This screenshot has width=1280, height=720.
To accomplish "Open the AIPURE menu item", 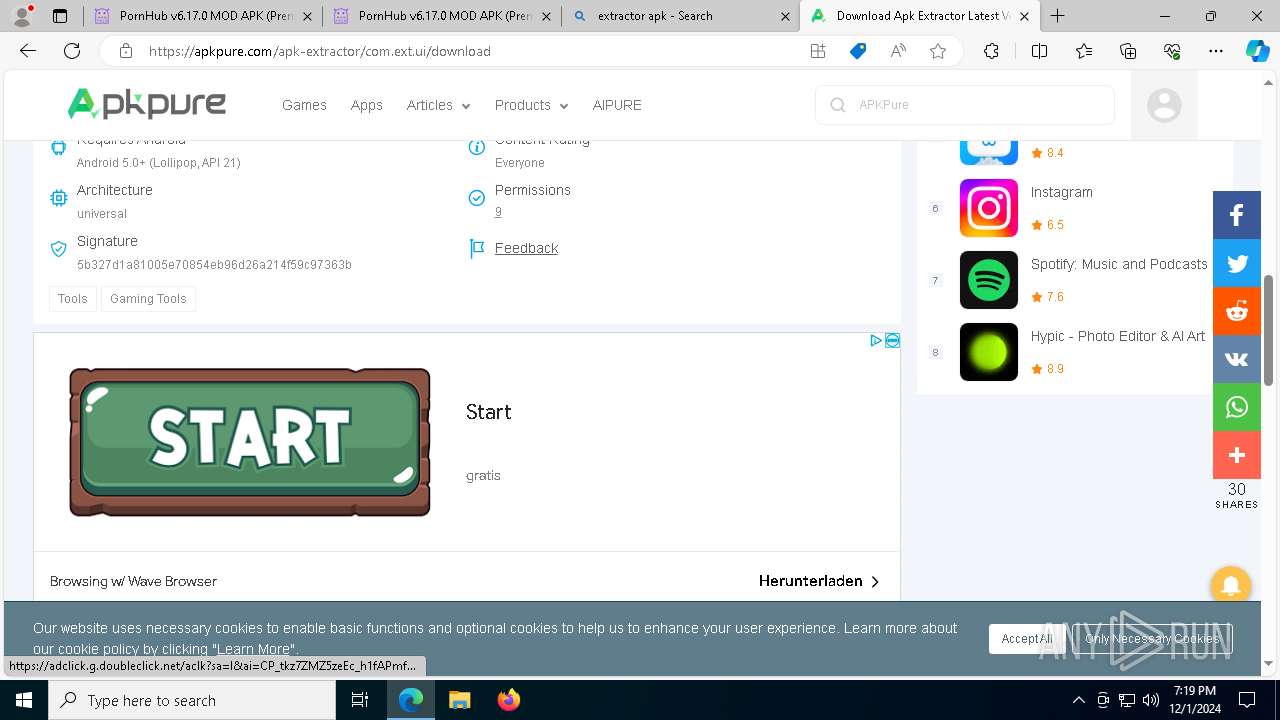I will click(617, 105).
